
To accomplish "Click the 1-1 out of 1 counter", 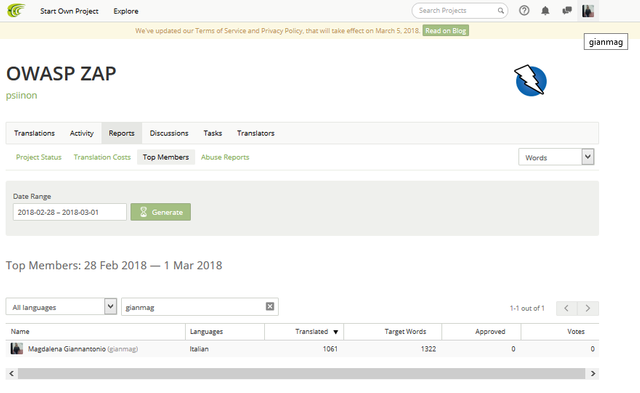I will coord(527,308).
